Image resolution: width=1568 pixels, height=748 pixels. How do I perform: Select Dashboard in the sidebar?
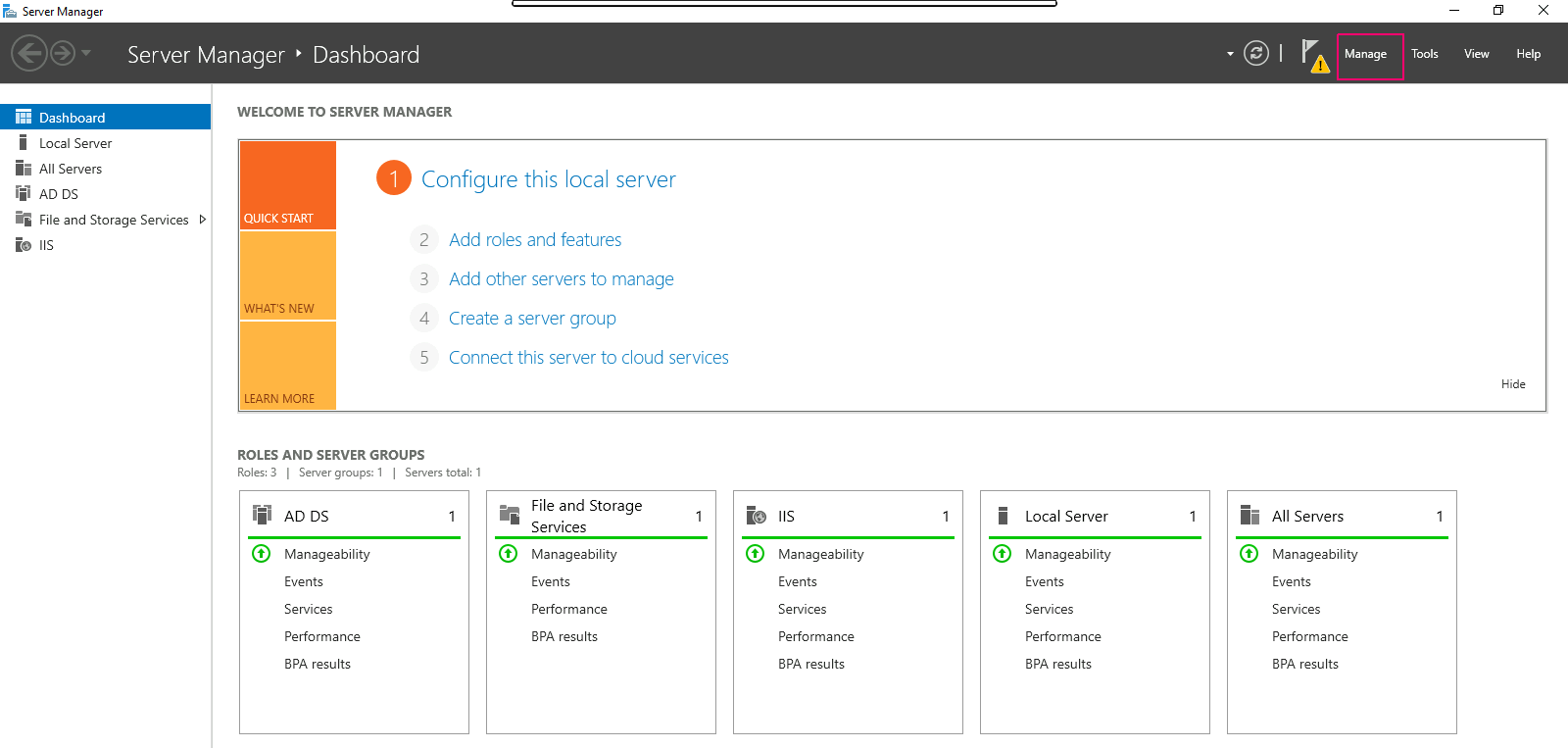[105, 117]
